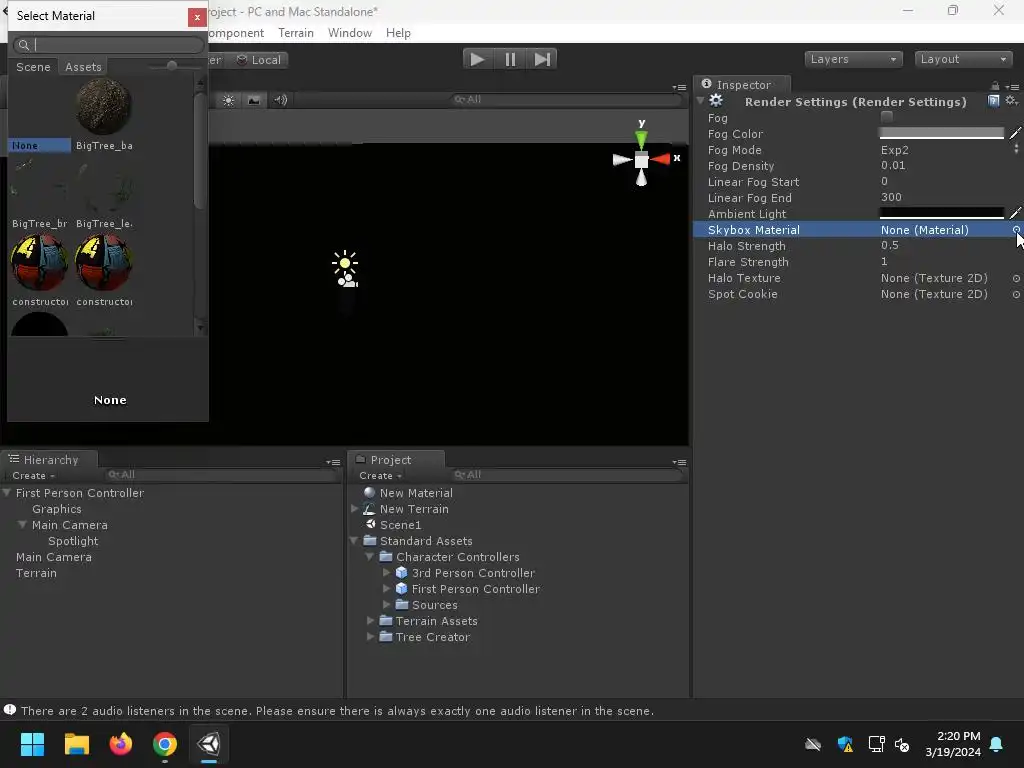Switch to Assets tab in Select Material

coord(83,67)
